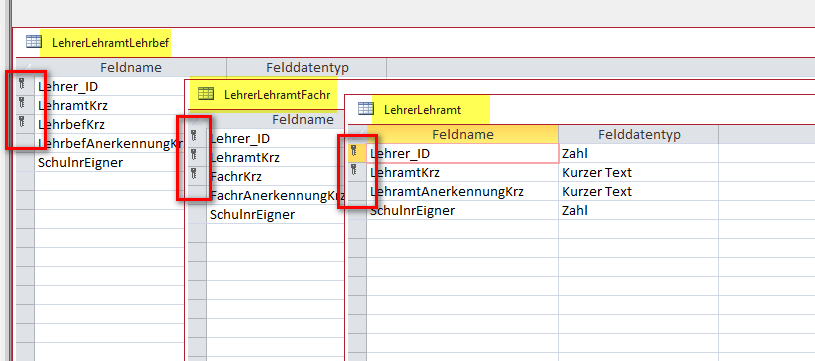
Task: Select Lehrer_ID field in LehrerLehramtLehrbef
Action: (x=109, y=86)
